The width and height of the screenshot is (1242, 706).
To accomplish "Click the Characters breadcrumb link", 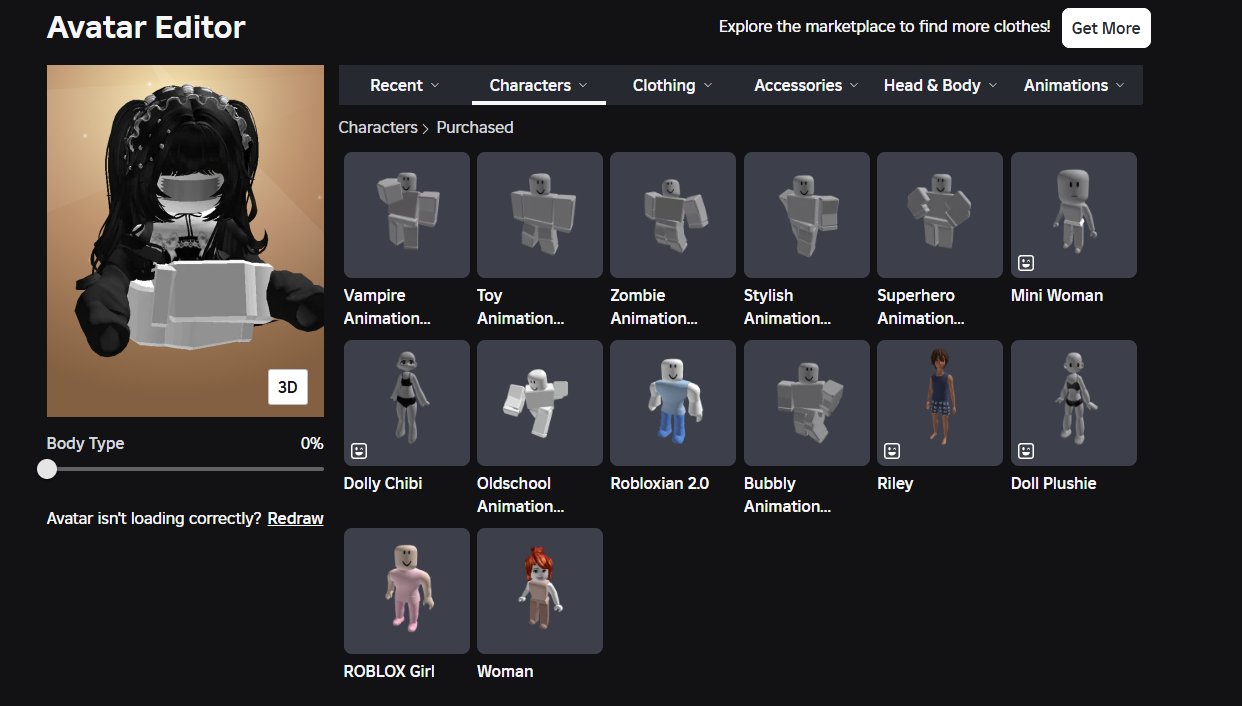I will tap(377, 128).
